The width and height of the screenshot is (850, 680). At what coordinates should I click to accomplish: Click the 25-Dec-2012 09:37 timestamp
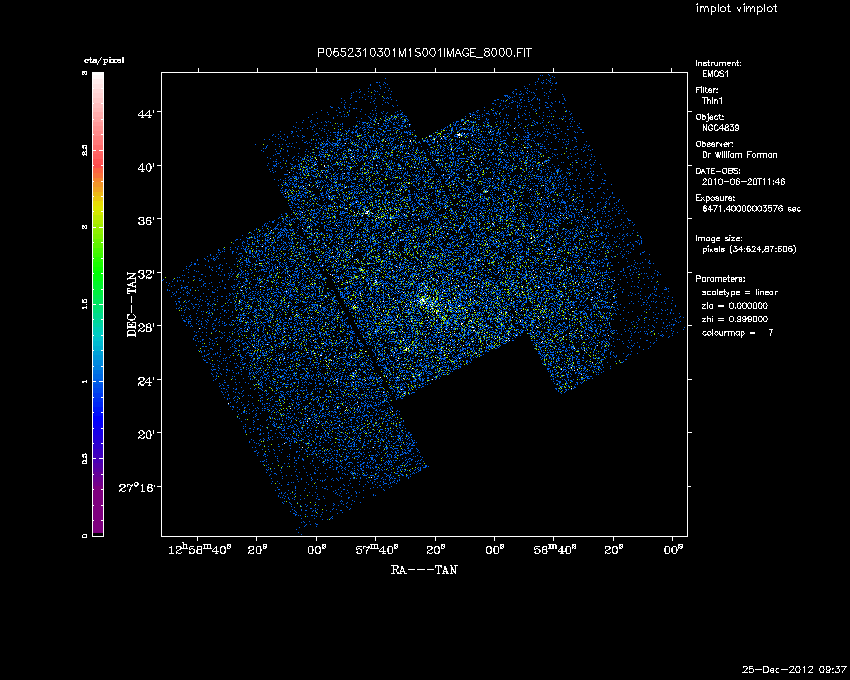pyautogui.click(x=794, y=670)
